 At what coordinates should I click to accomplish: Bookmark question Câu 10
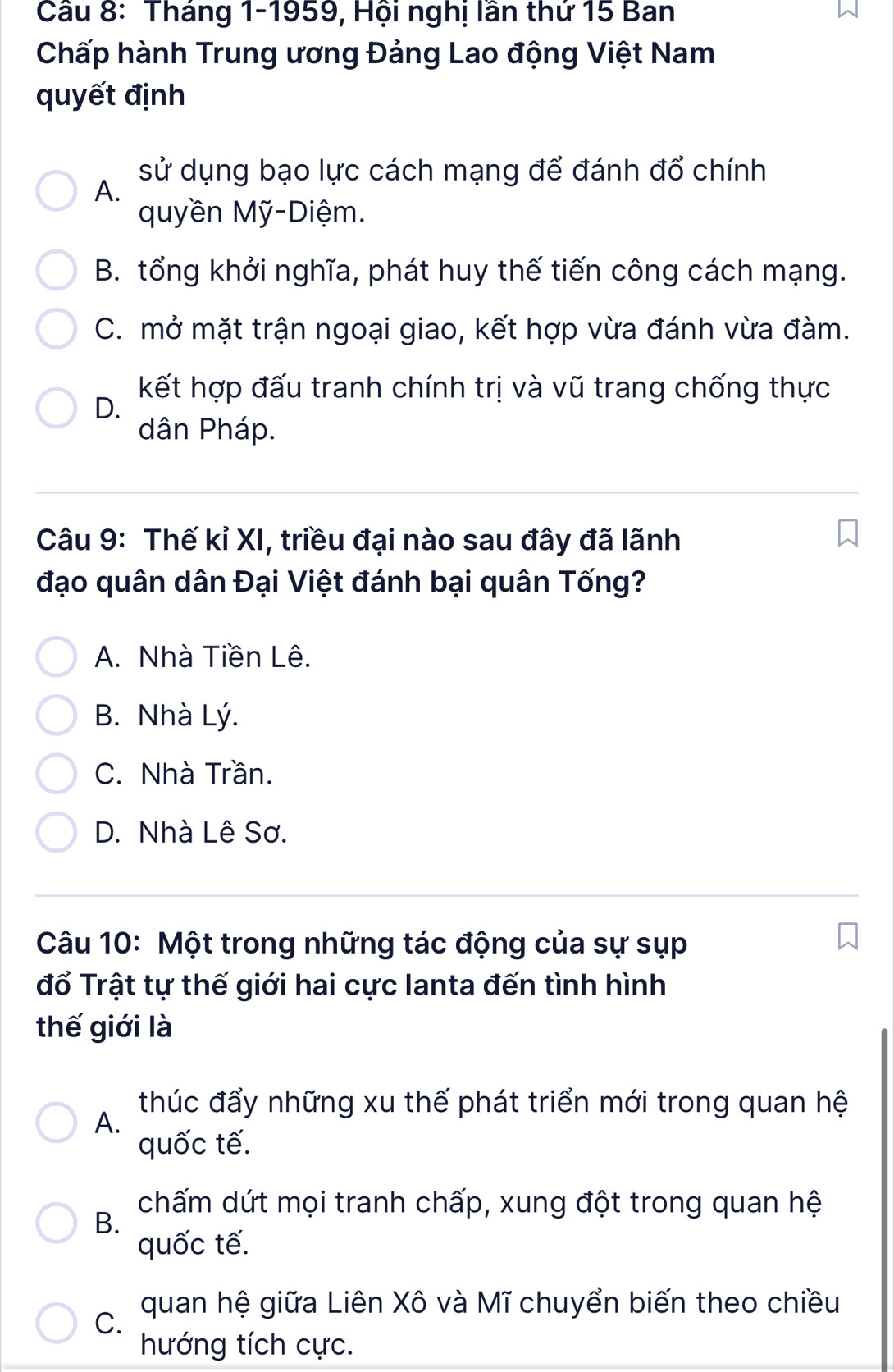(847, 936)
